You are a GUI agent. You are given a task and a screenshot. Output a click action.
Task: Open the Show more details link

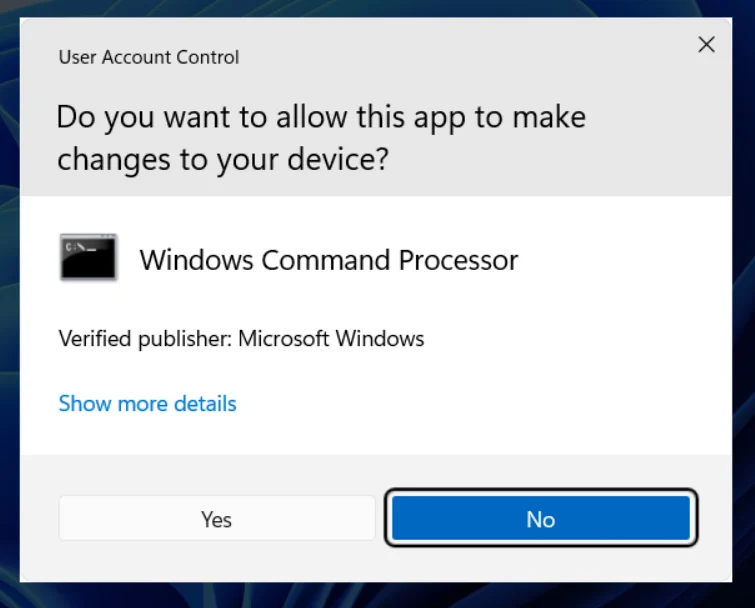click(x=147, y=403)
